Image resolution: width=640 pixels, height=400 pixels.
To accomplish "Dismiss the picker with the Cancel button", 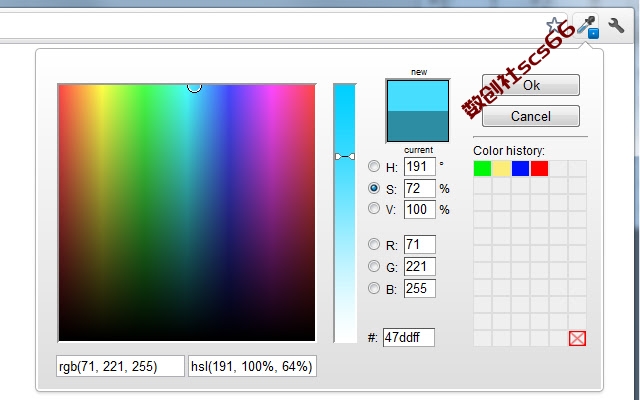I will [531, 116].
